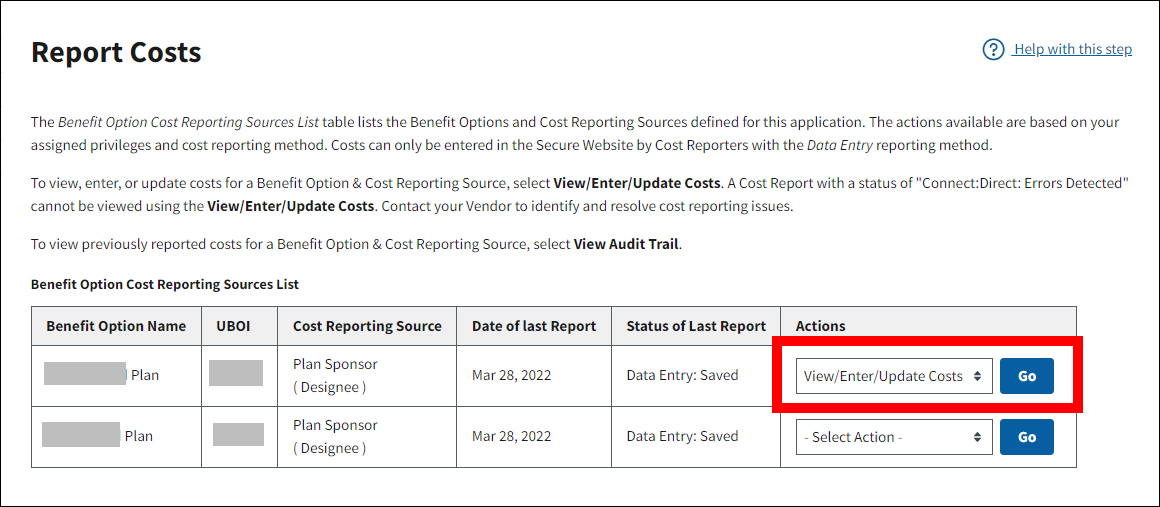Click the second row's Mar 28, 2022 date

(x=512, y=437)
